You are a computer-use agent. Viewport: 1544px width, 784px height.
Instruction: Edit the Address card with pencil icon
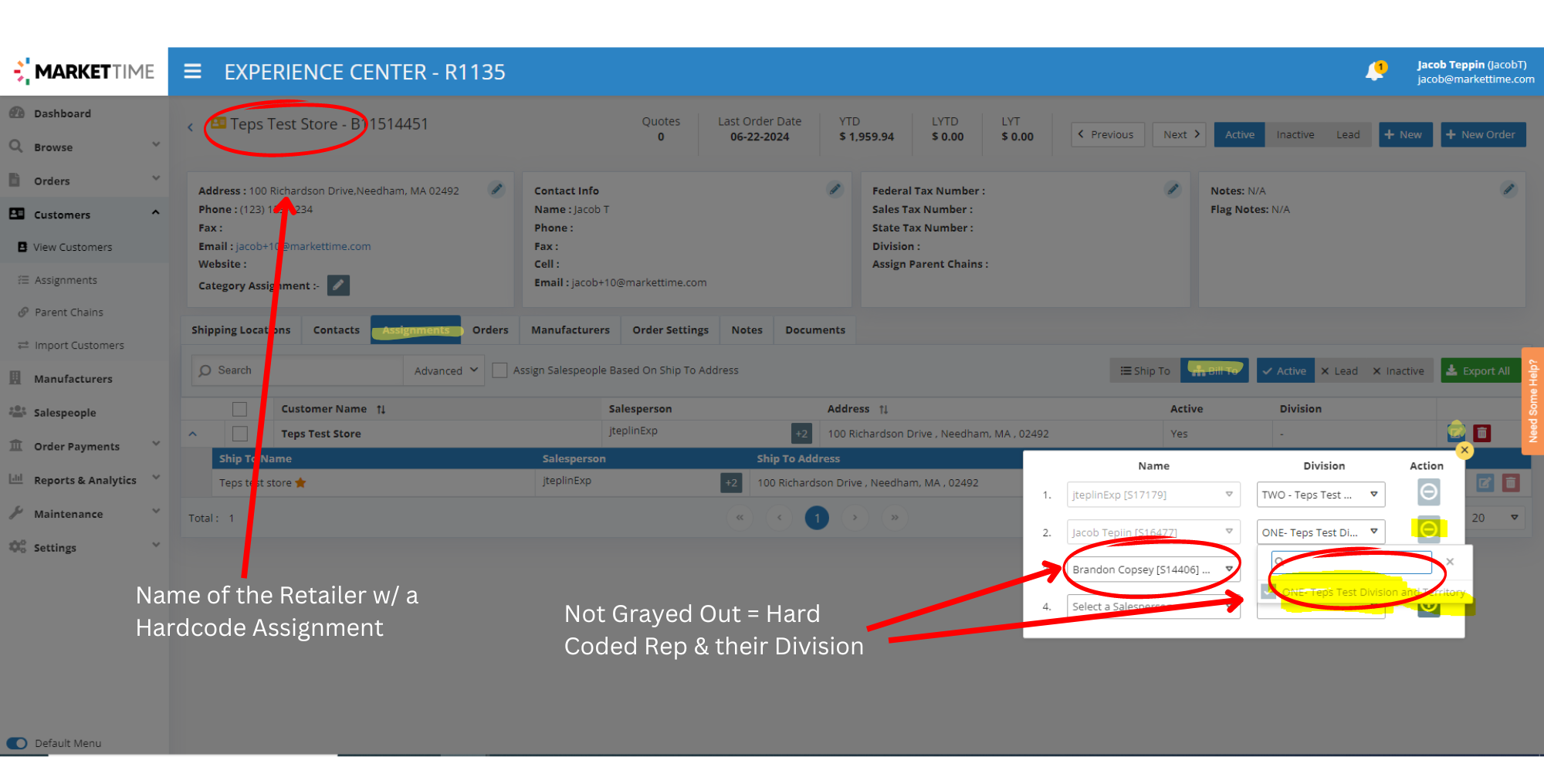[x=496, y=189]
